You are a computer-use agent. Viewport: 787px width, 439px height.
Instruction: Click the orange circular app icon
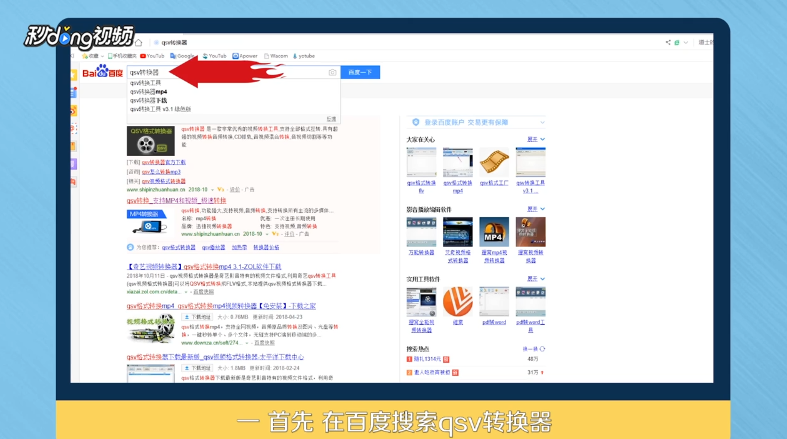tap(458, 302)
